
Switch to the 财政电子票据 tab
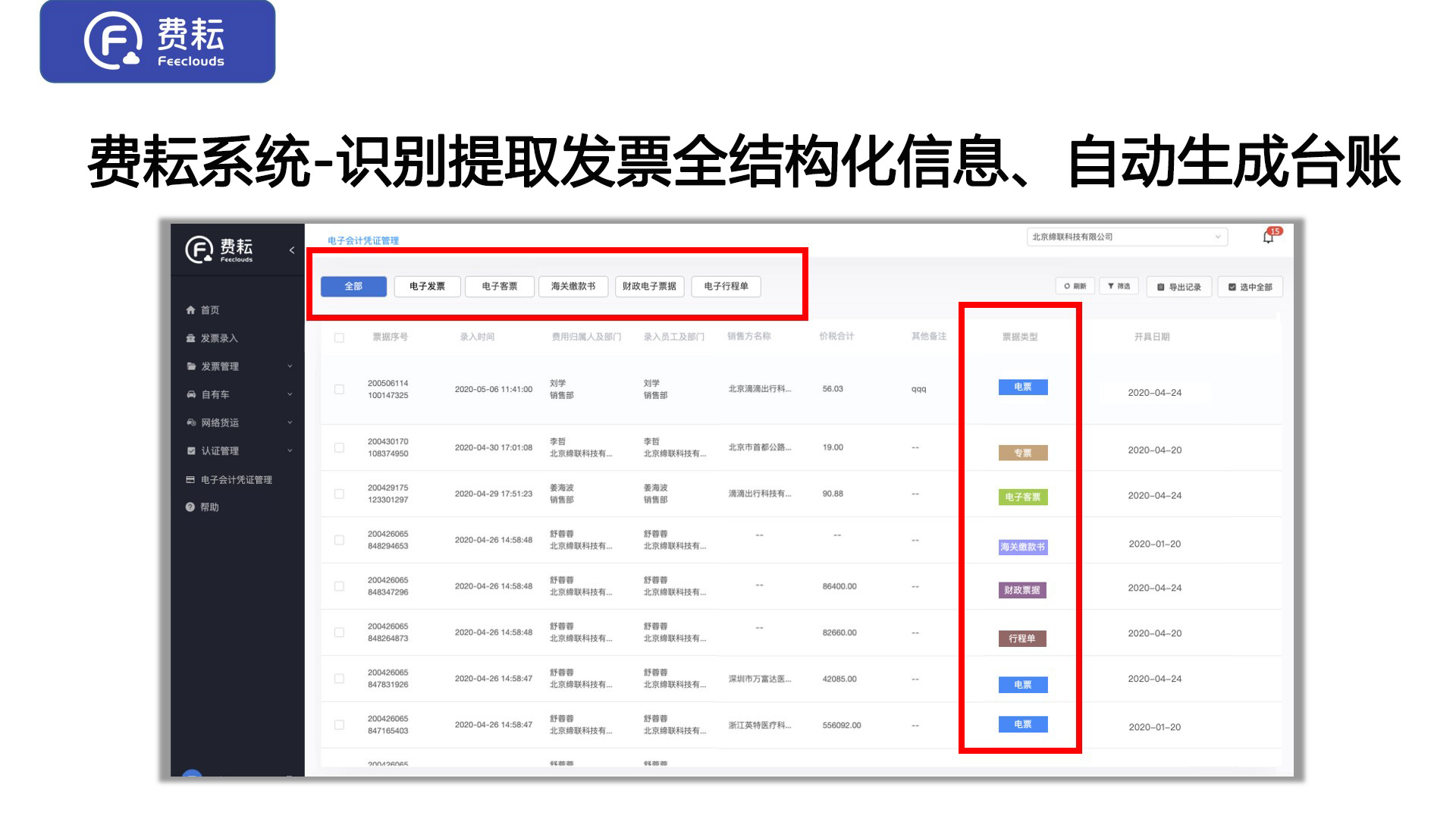[x=649, y=287]
